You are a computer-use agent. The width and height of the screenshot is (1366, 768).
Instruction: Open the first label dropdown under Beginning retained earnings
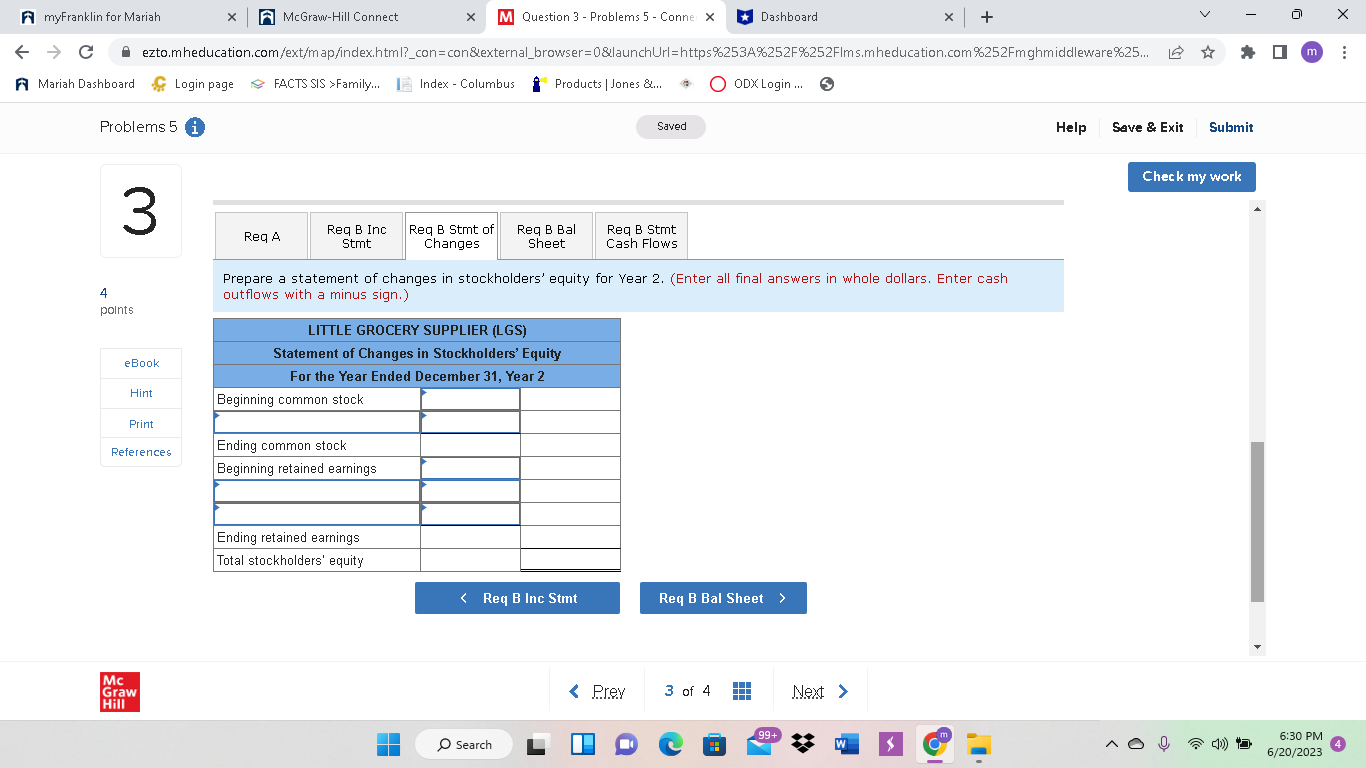[317, 491]
